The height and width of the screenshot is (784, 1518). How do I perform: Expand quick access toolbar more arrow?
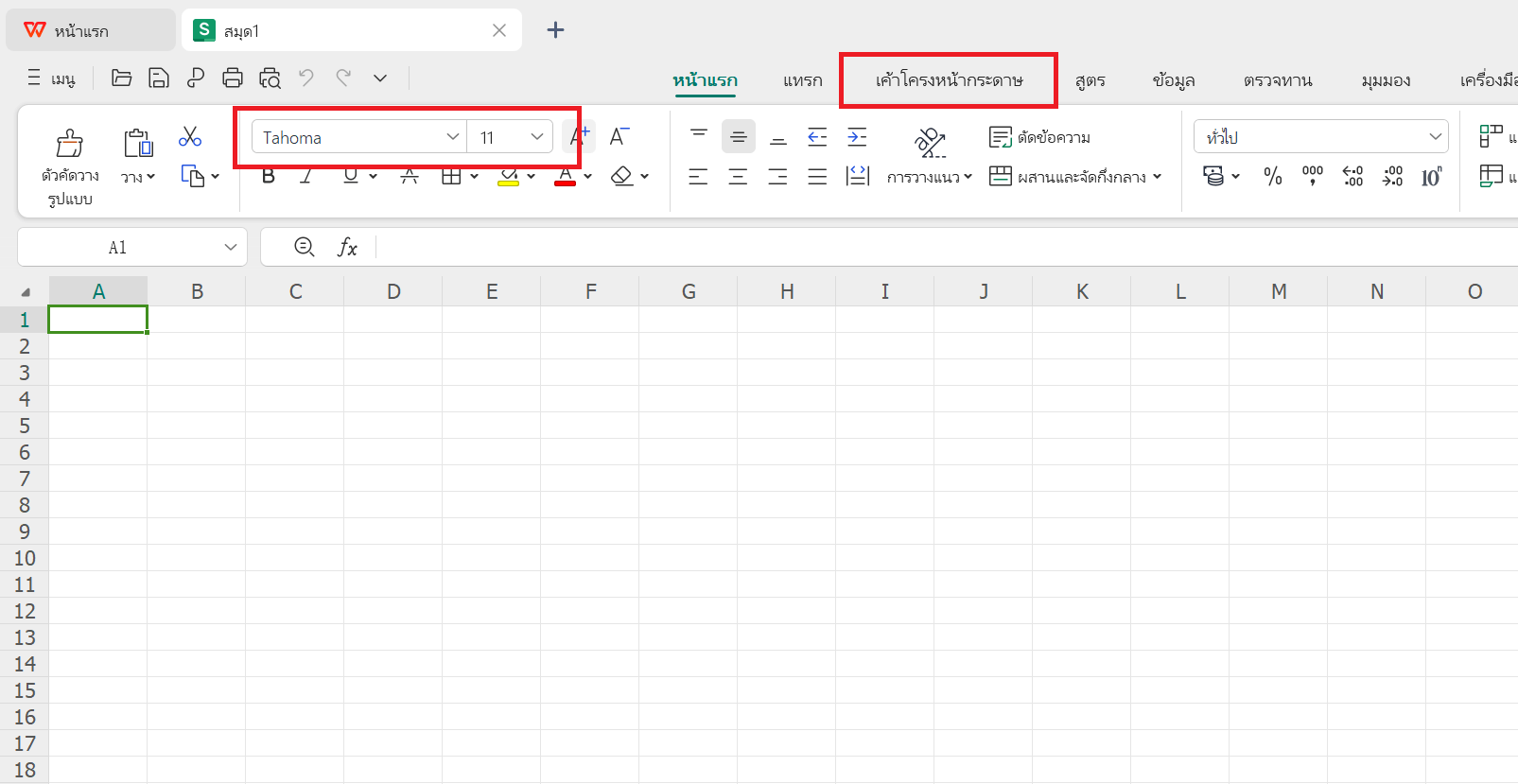click(x=380, y=78)
